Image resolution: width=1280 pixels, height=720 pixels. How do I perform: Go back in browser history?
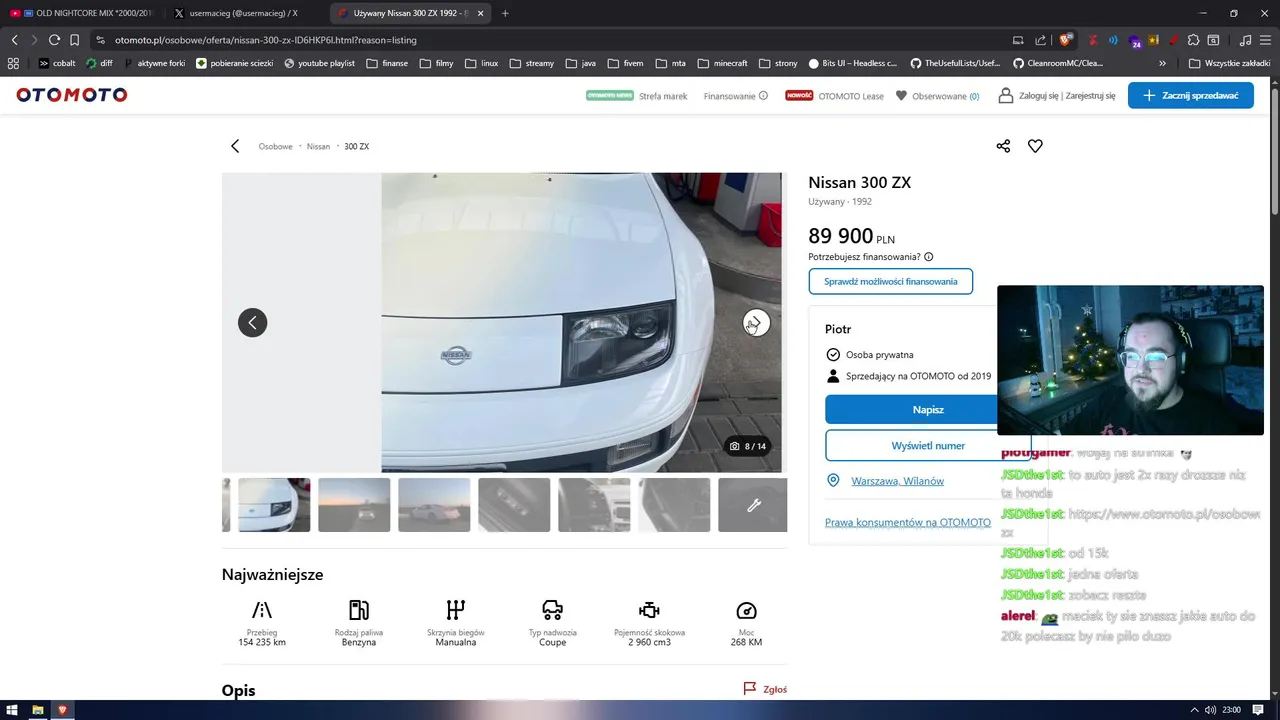click(x=14, y=40)
